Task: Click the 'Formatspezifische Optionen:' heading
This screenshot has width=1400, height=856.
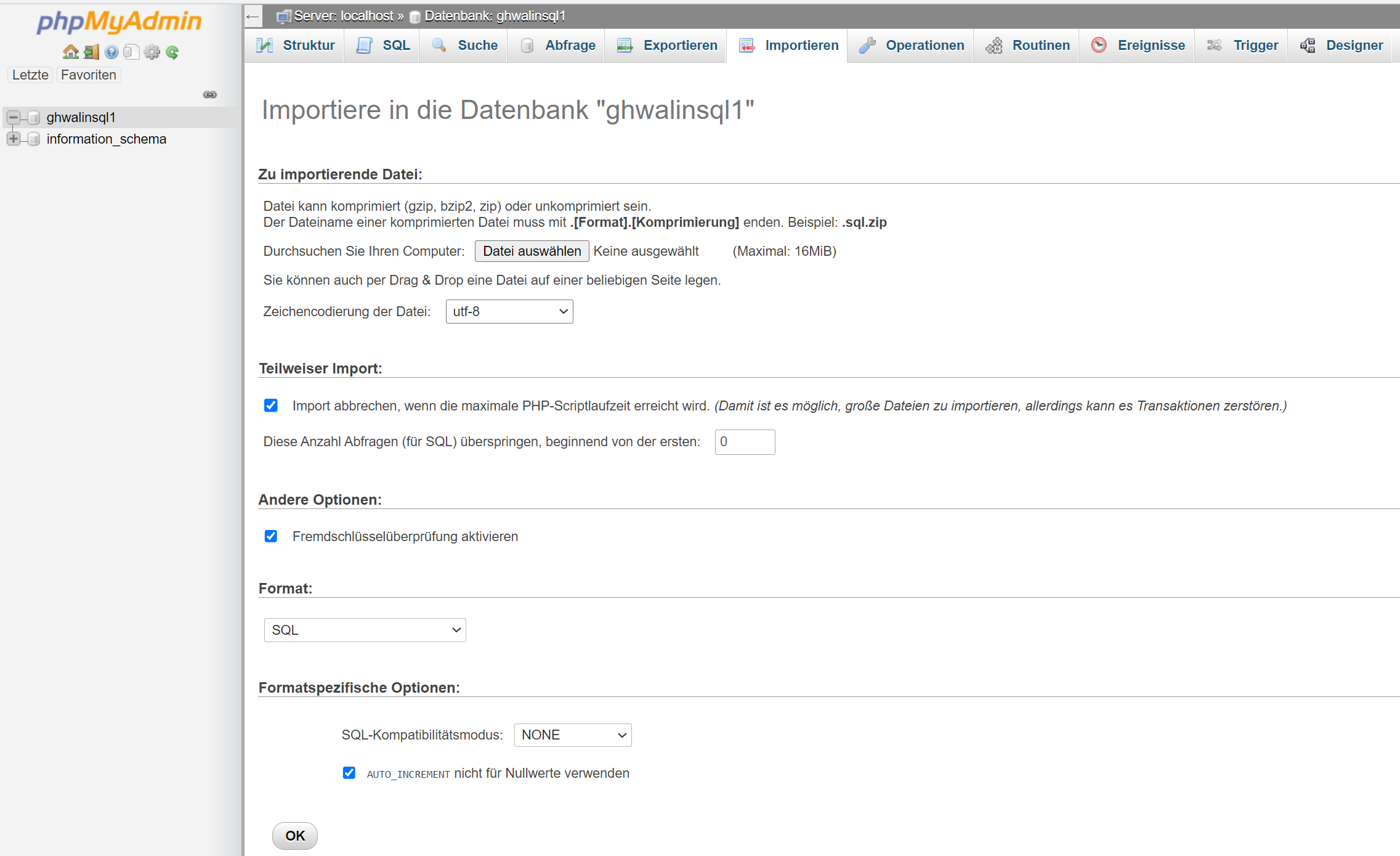Action: point(359,688)
